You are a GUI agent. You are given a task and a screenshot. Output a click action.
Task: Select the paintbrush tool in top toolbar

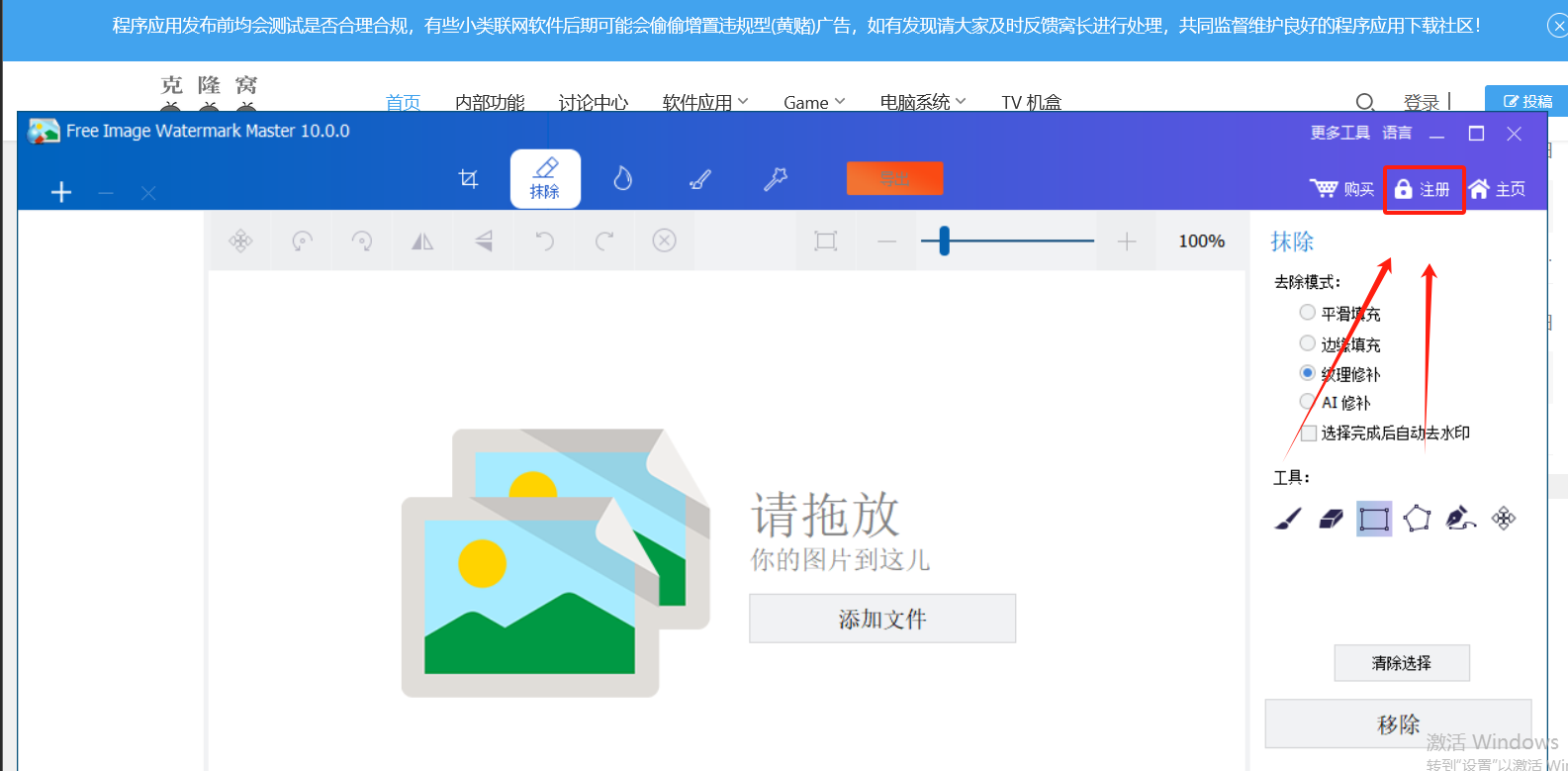tap(699, 179)
